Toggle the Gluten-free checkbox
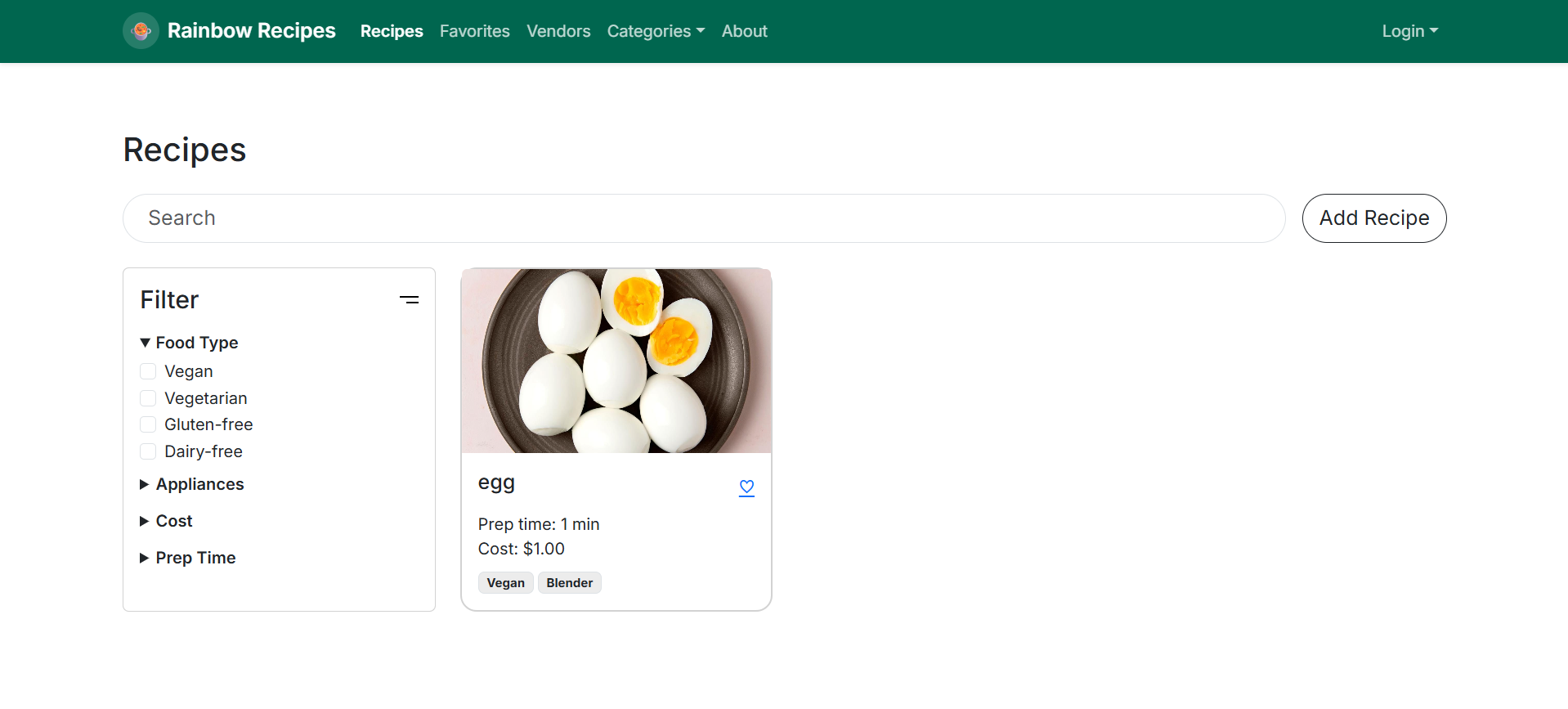Image resolution: width=1568 pixels, height=709 pixels. click(148, 424)
